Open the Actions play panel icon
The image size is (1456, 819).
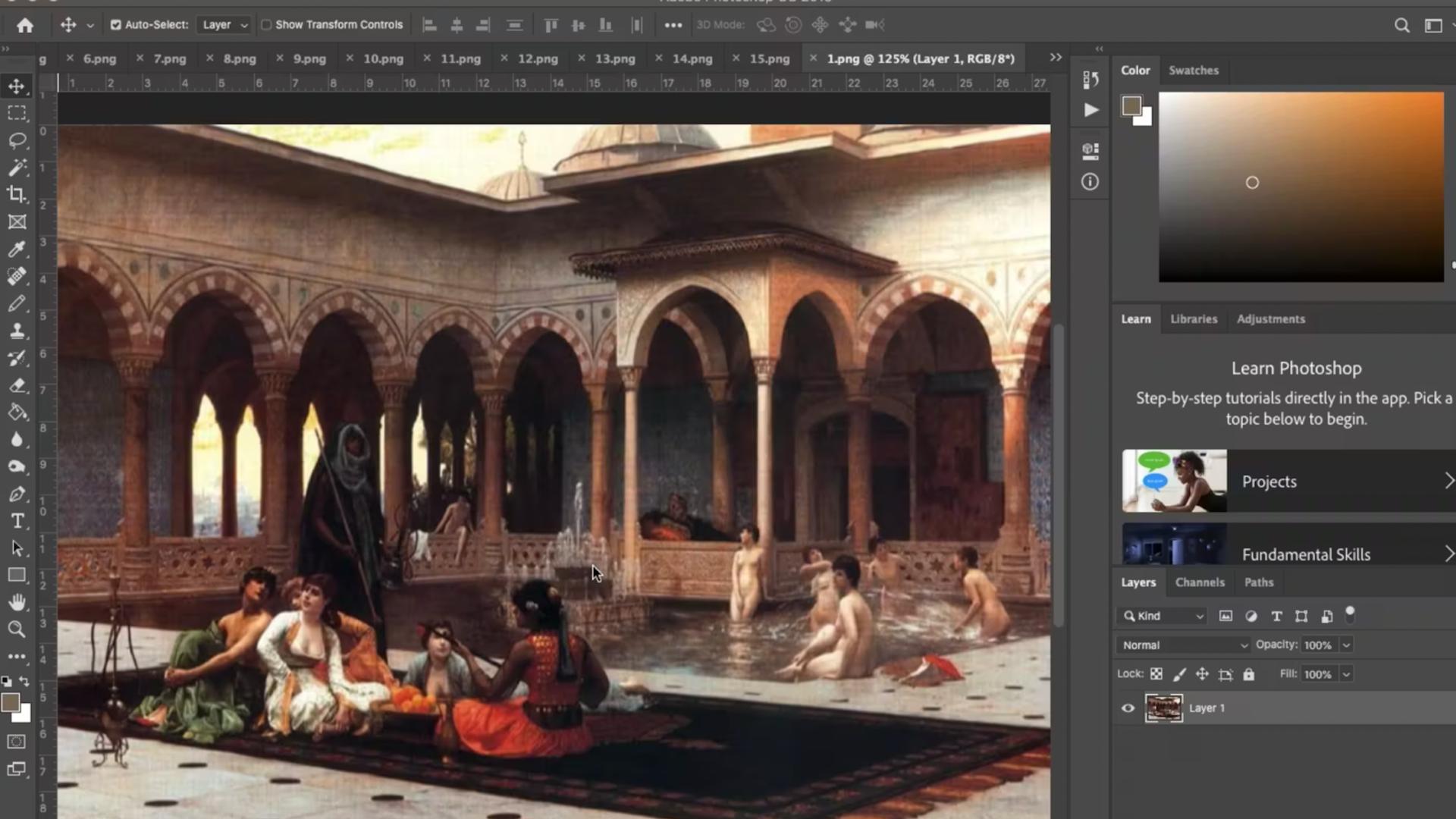[x=1090, y=110]
